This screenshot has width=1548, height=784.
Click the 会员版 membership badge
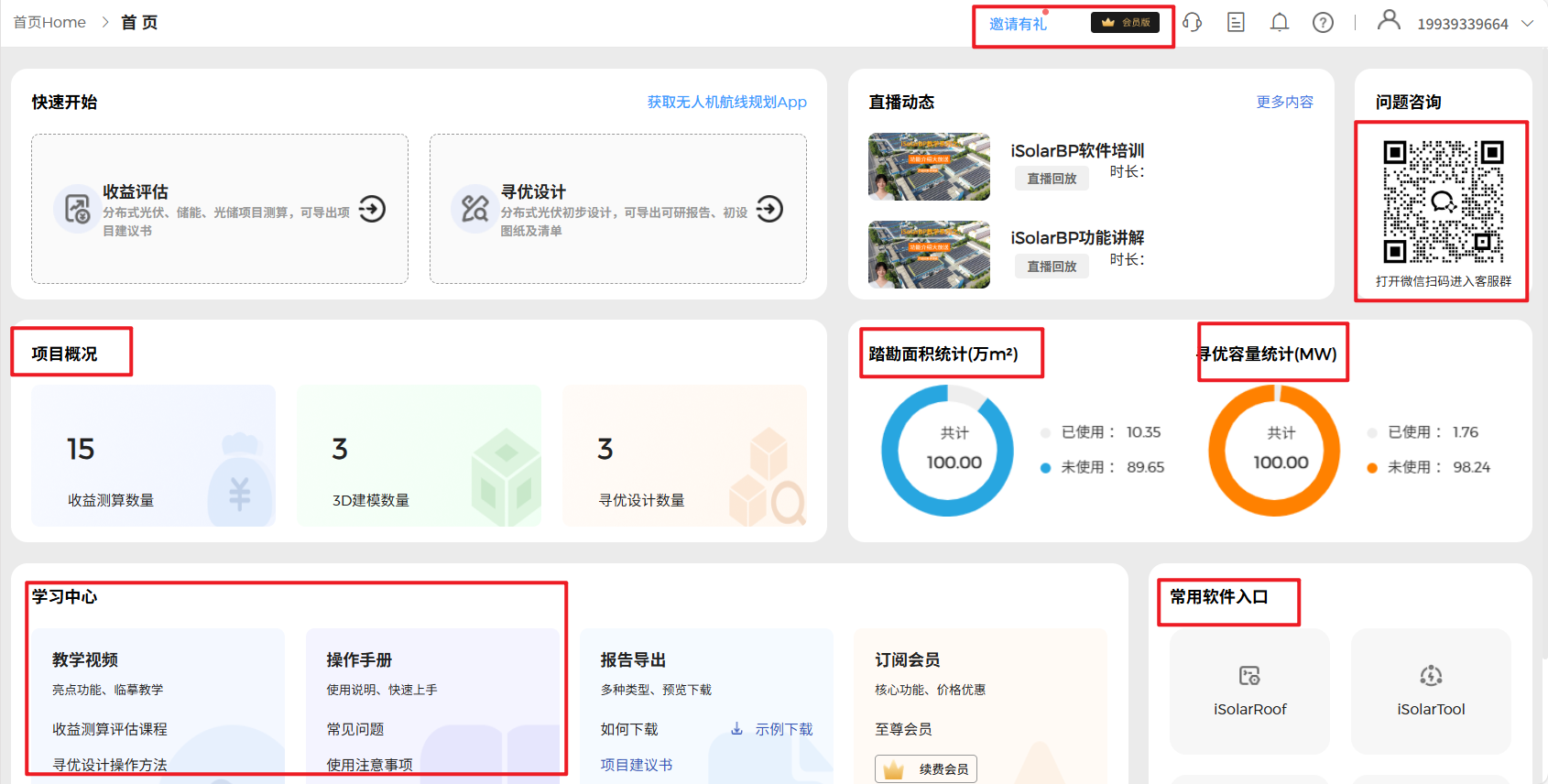coord(1125,22)
